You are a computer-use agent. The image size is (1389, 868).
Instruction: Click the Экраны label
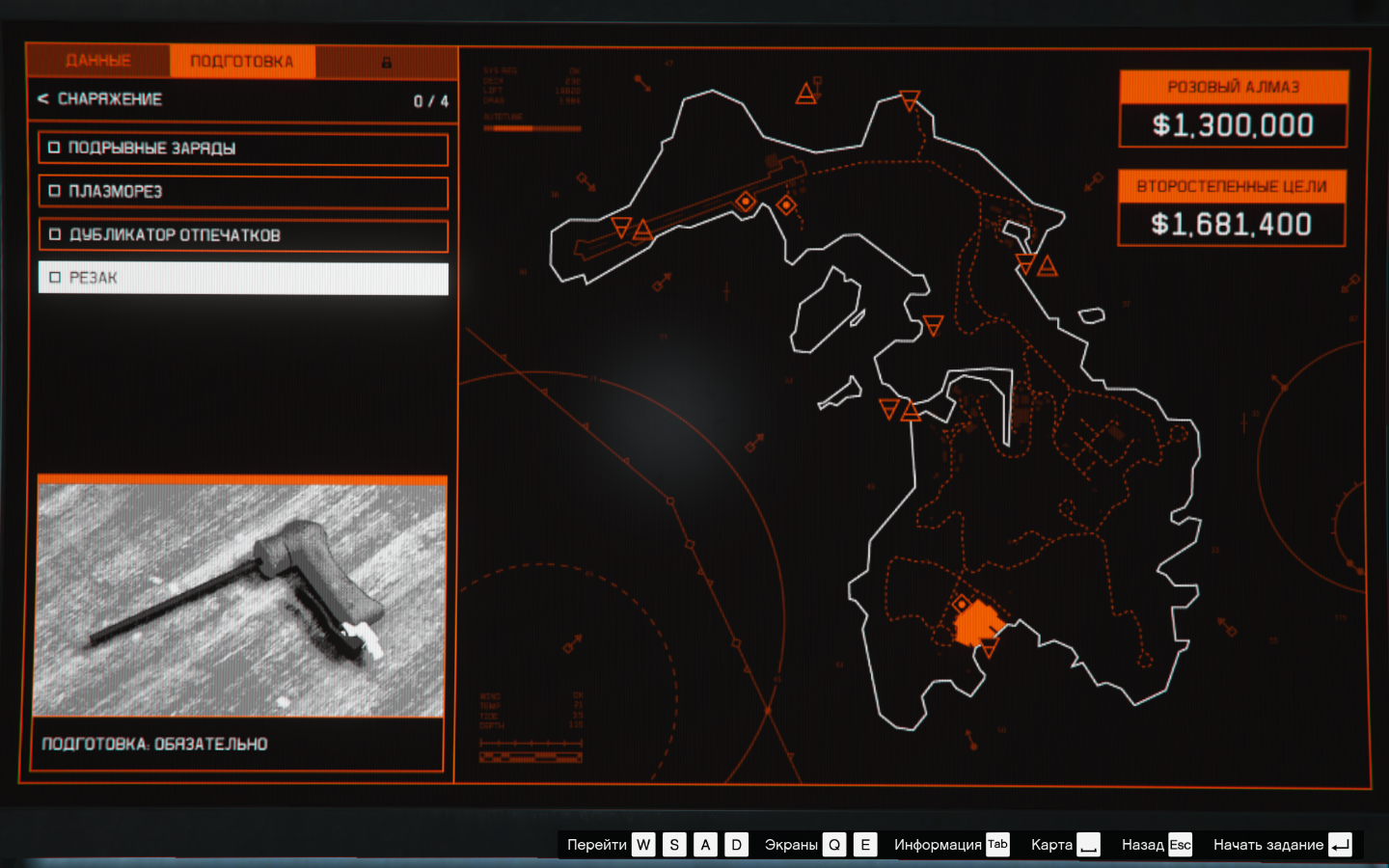coord(791,845)
